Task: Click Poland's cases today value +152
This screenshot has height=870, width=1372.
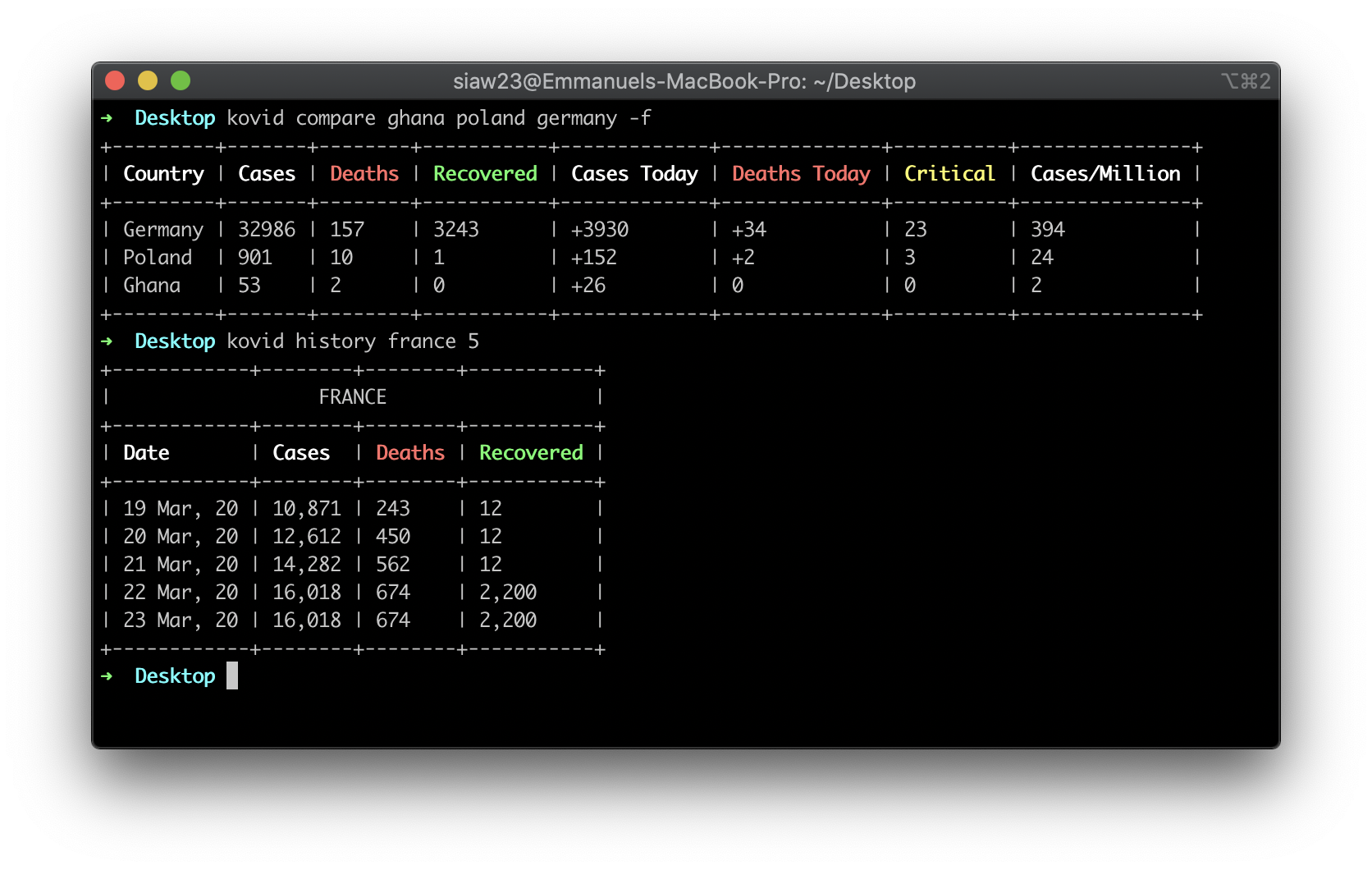Action: [594, 258]
